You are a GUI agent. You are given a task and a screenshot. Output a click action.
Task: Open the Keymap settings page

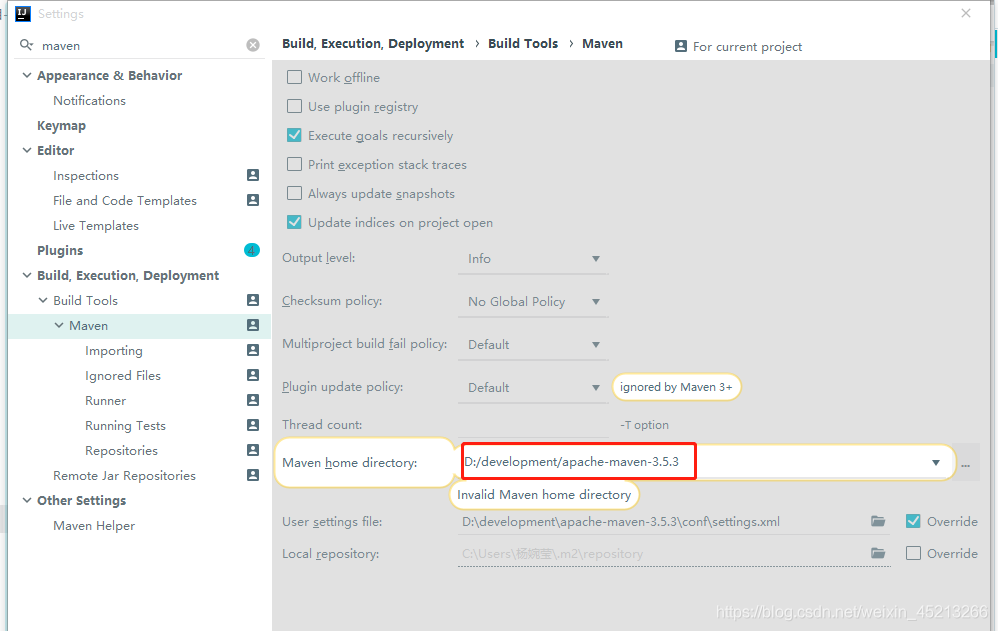pyautogui.click(x=61, y=125)
